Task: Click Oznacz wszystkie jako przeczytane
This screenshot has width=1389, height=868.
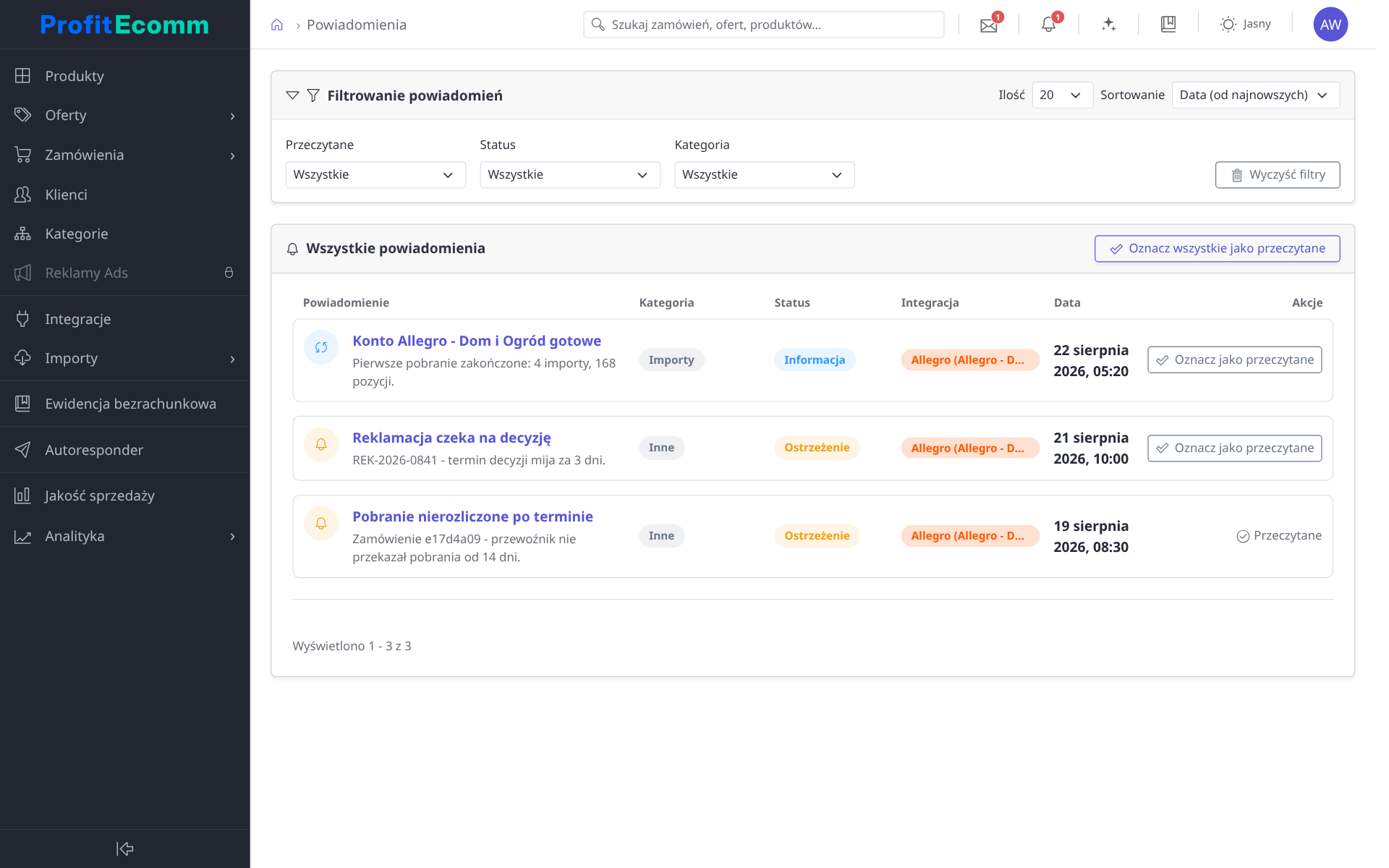Action: pyautogui.click(x=1217, y=249)
